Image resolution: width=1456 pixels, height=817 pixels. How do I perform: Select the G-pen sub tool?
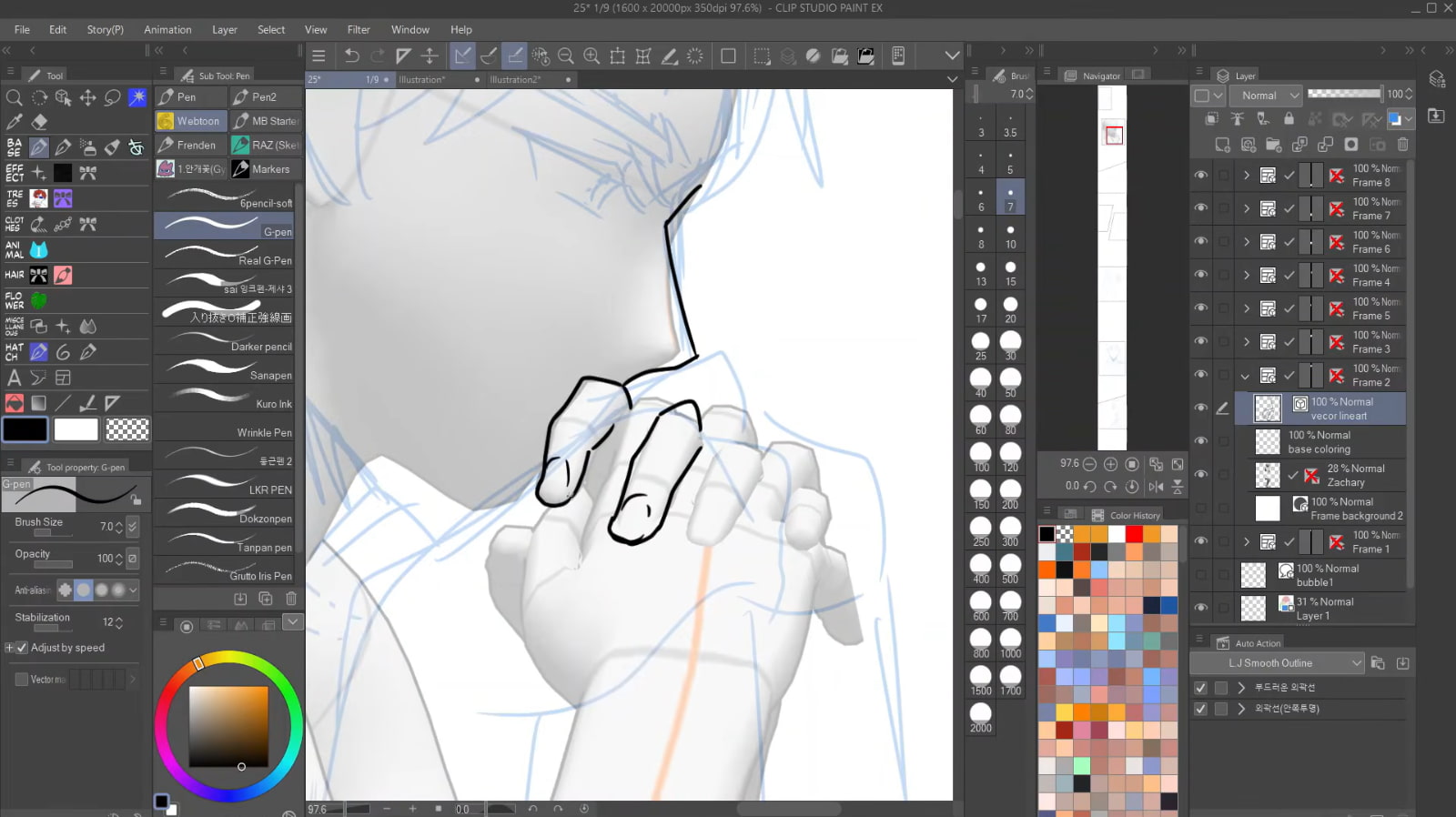coord(224,226)
